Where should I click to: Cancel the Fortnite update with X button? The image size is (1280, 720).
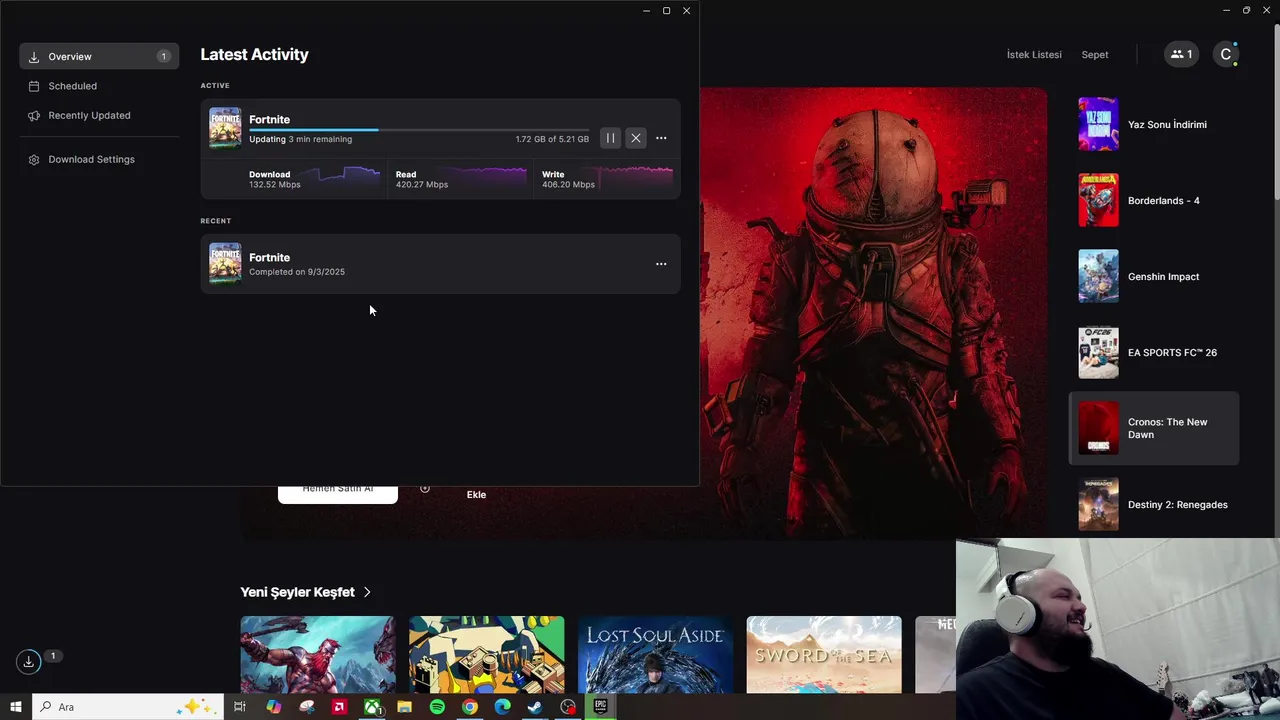click(636, 138)
